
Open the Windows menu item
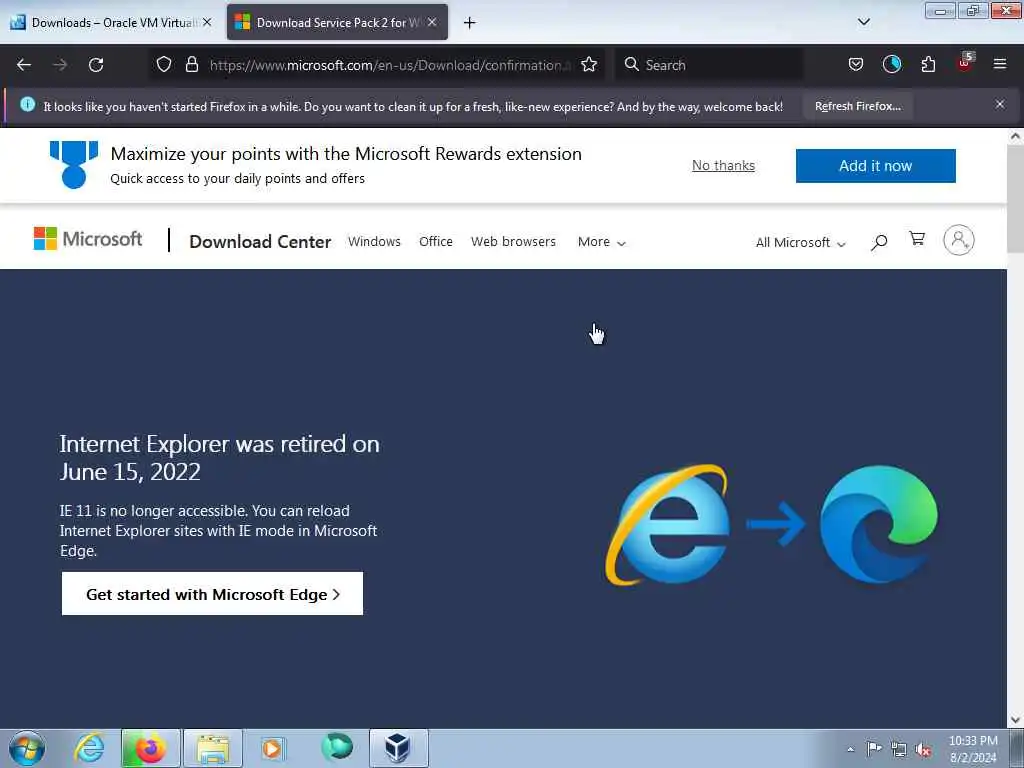[374, 242]
